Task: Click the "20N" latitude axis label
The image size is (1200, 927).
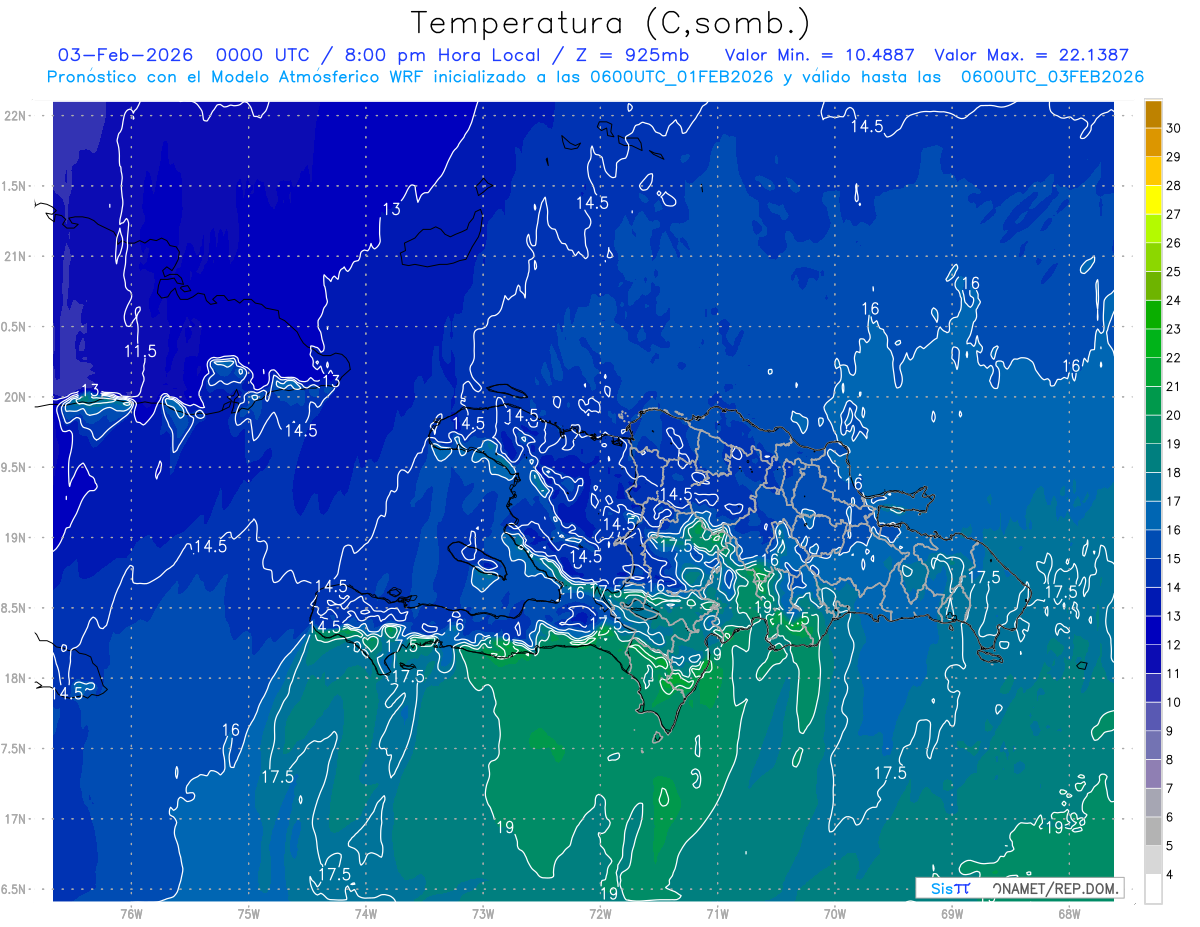Action: [x=15, y=397]
